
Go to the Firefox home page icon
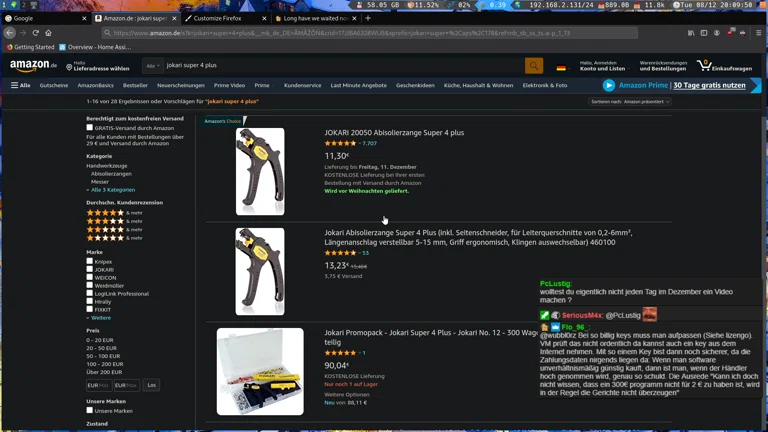point(48,33)
